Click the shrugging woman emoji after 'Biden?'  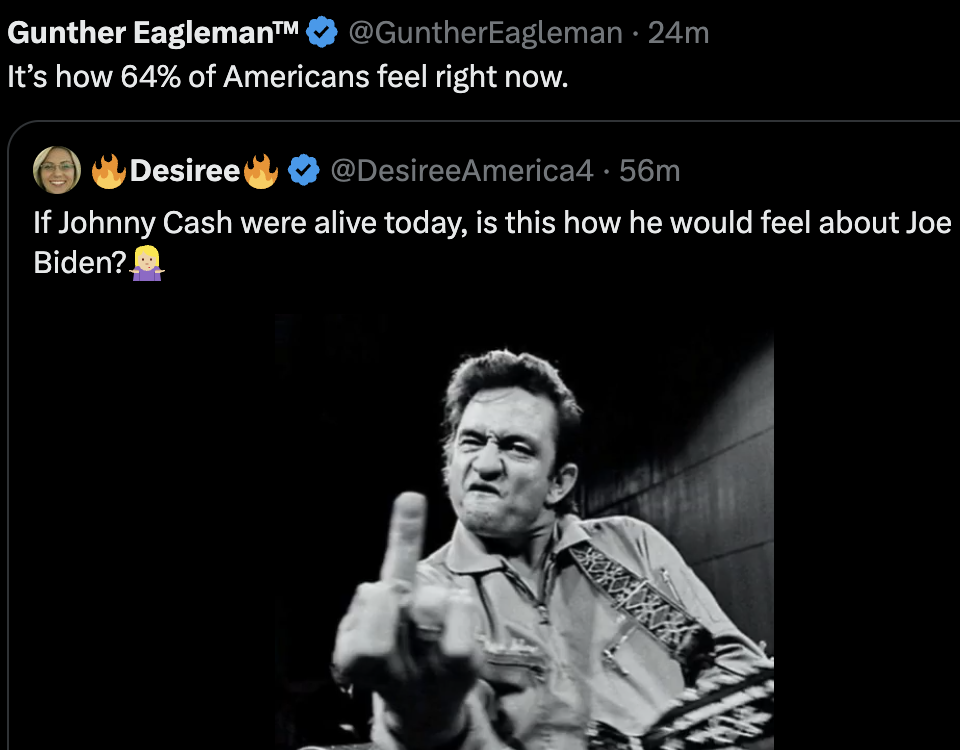(x=147, y=262)
